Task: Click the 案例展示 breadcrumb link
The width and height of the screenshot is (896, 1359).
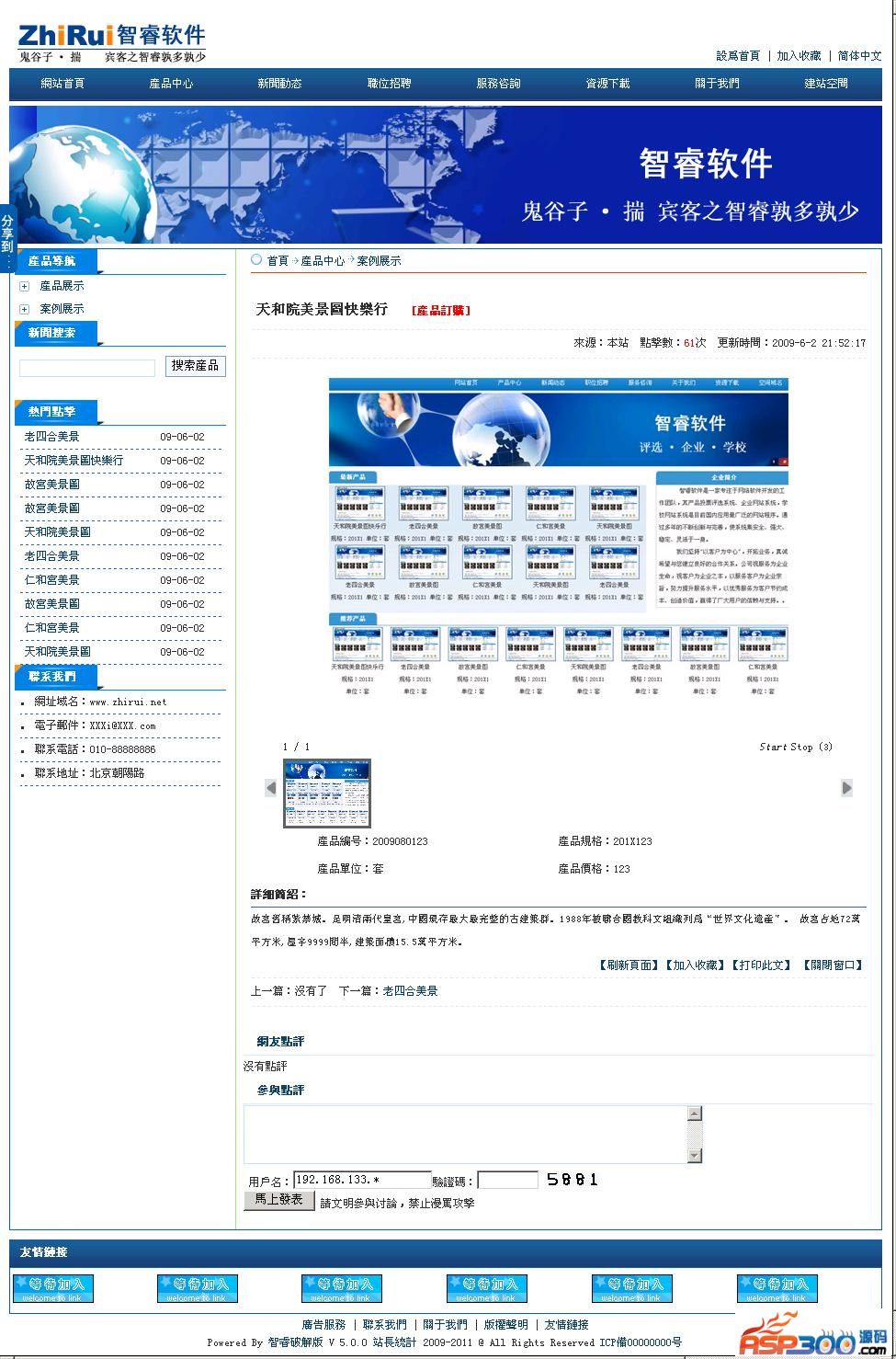Action: pos(379,261)
